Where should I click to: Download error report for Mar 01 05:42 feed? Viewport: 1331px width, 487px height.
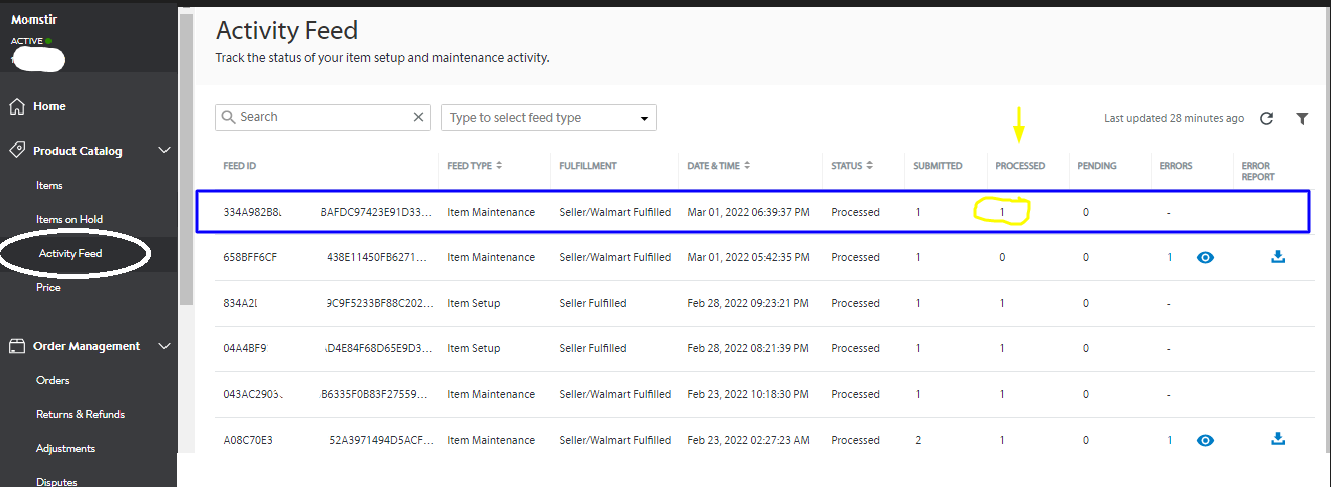click(x=1277, y=257)
